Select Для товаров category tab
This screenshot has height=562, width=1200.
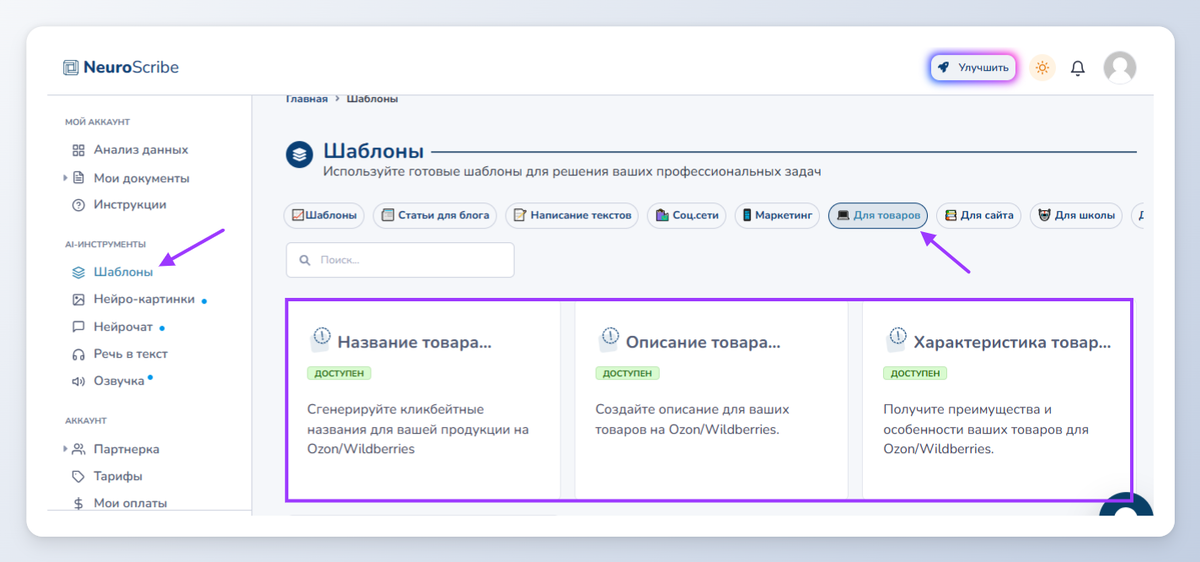click(878, 215)
